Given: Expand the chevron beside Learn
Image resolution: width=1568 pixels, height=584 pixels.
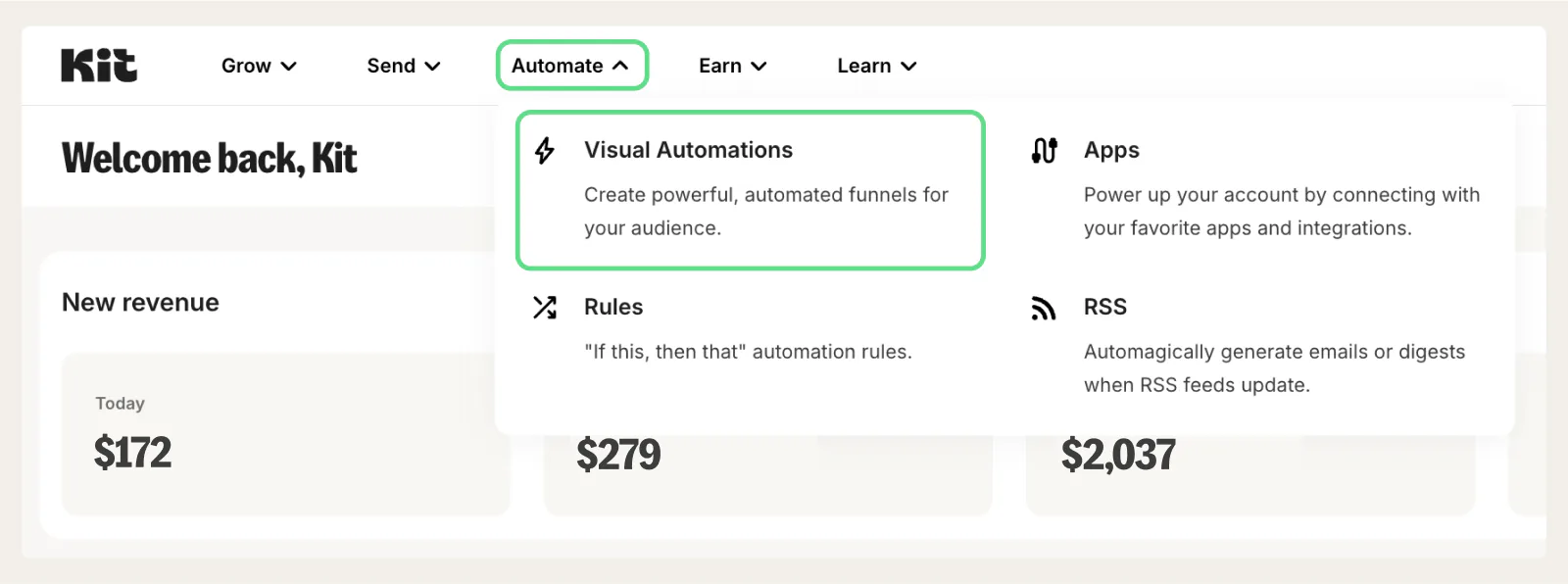Looking at the screenshot, I should [x=908, y=67].
